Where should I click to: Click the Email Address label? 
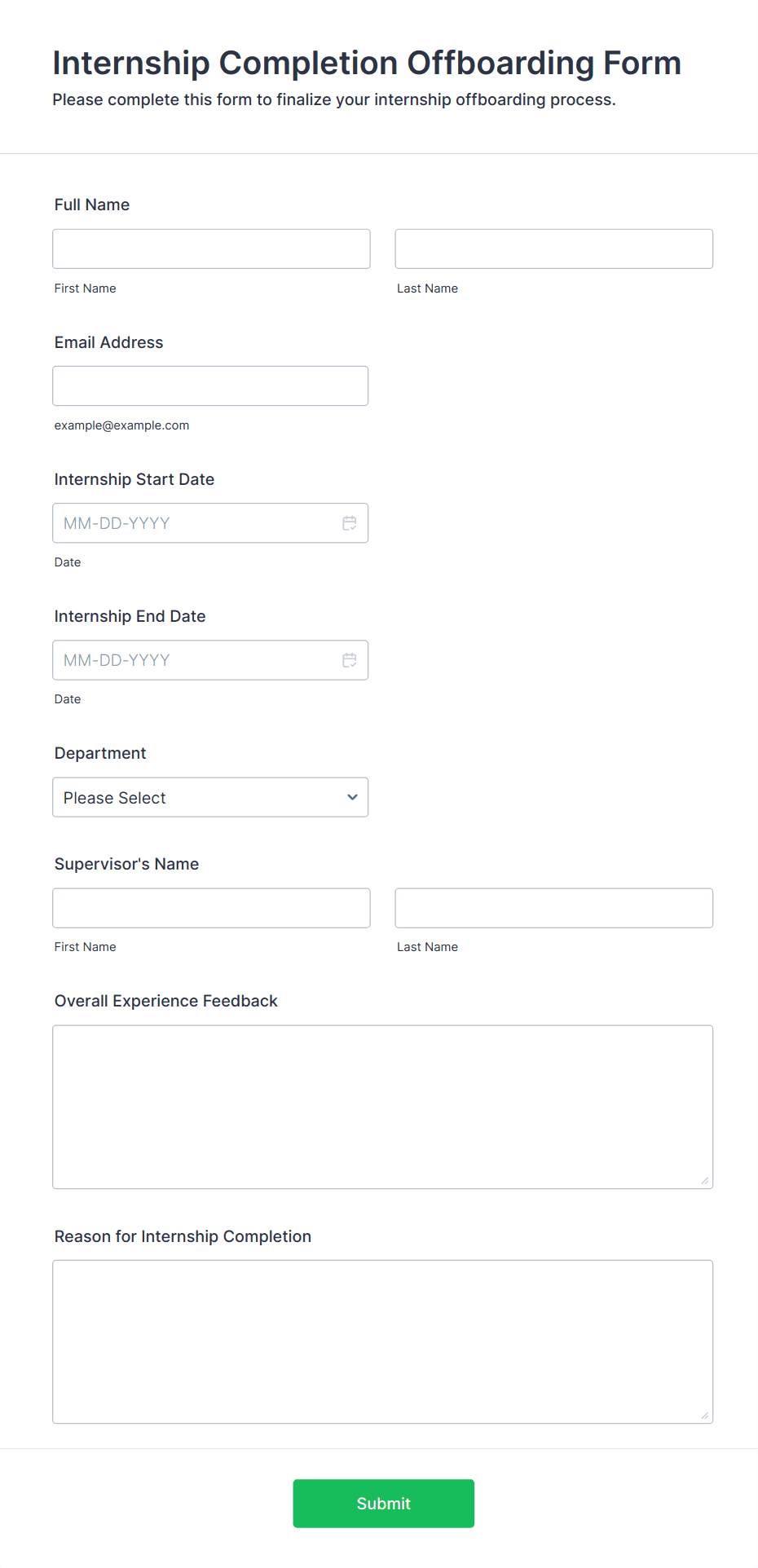tap(109, 342)
